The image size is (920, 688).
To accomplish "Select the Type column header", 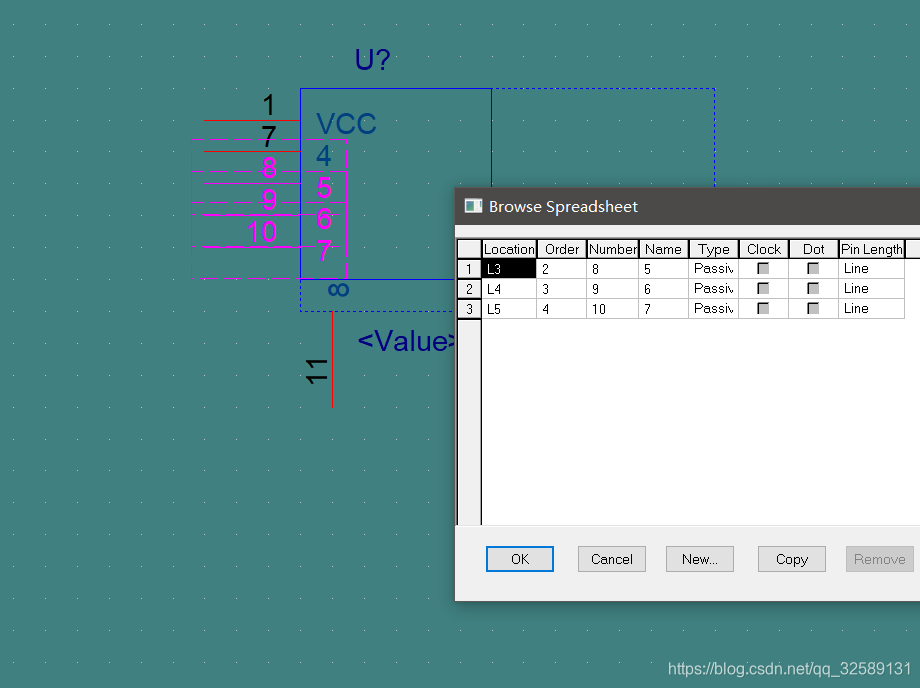I will pyautogui.click(x=714, y=249).
